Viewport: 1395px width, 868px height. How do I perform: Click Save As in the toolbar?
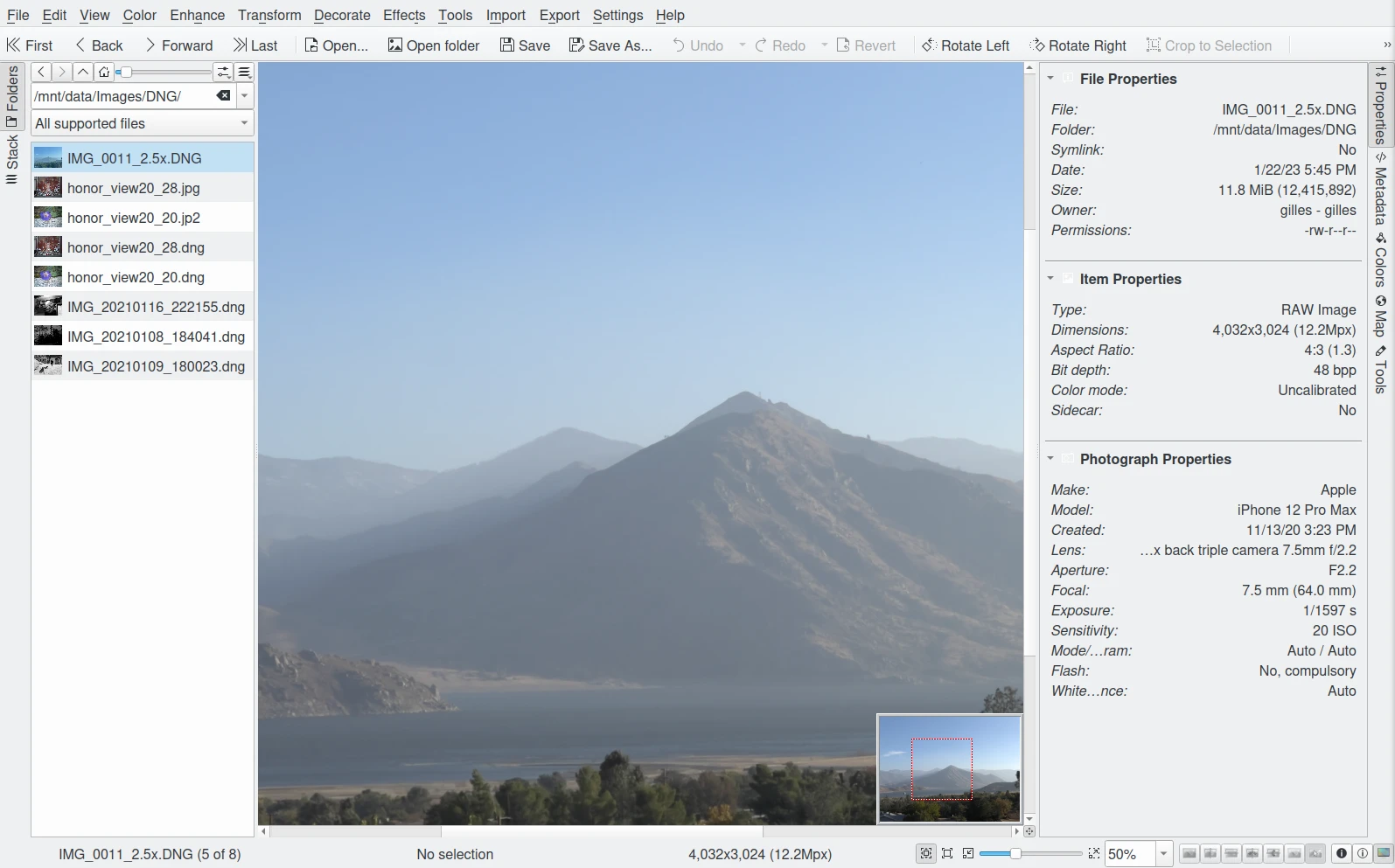click(x=610, y=45)
